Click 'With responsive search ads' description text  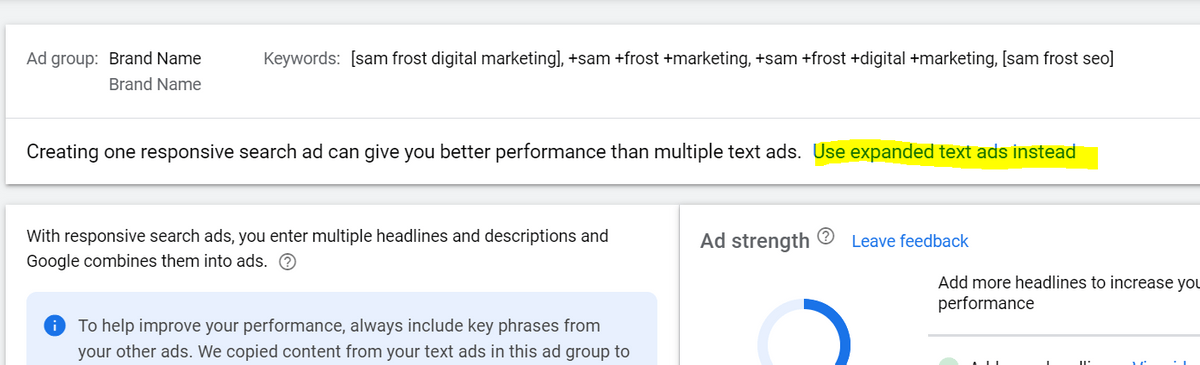(x=317, y=249)
